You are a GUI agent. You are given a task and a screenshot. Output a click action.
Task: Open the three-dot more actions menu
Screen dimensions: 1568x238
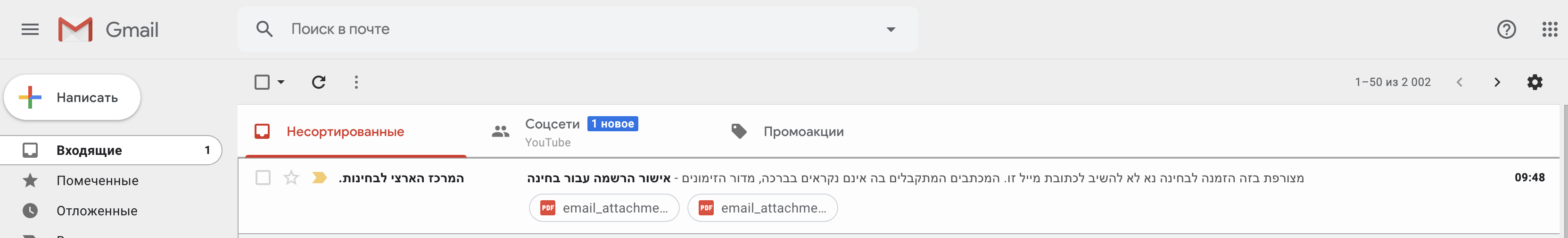(356, 82)
